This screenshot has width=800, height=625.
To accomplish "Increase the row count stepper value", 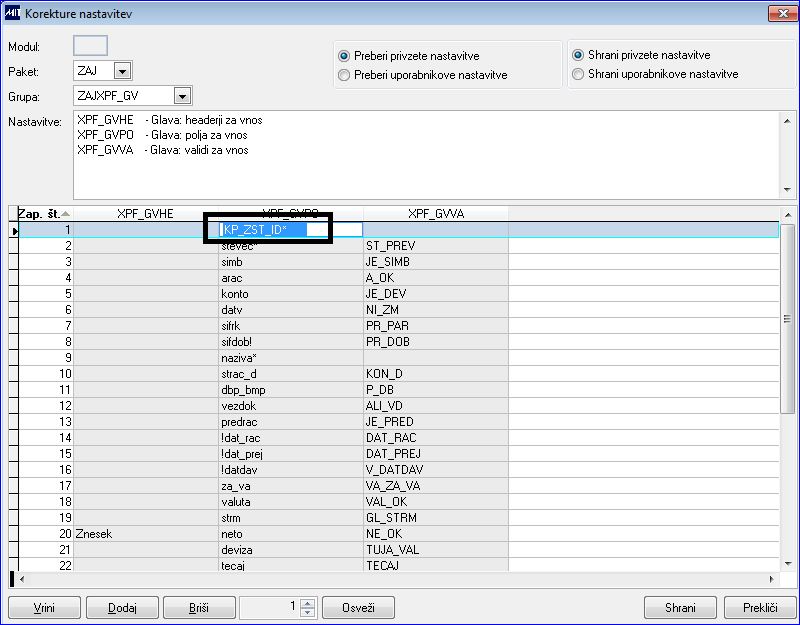I will pyautogui.click(x=308, y=603).
